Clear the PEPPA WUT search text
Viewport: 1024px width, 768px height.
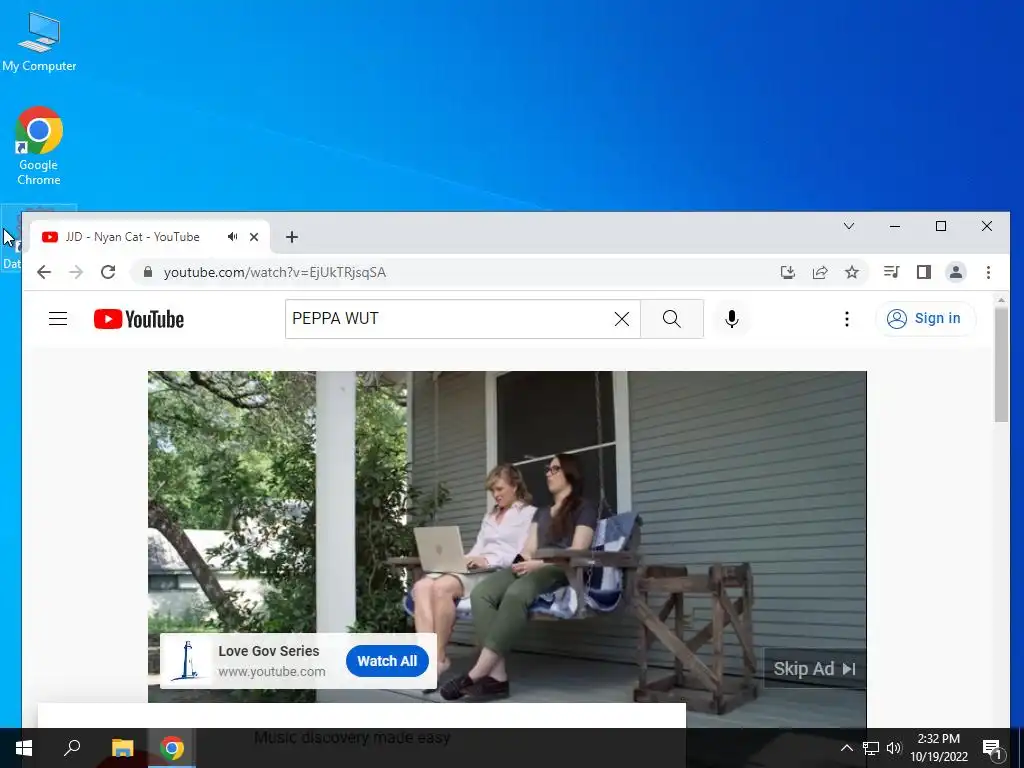click(622, 319)
